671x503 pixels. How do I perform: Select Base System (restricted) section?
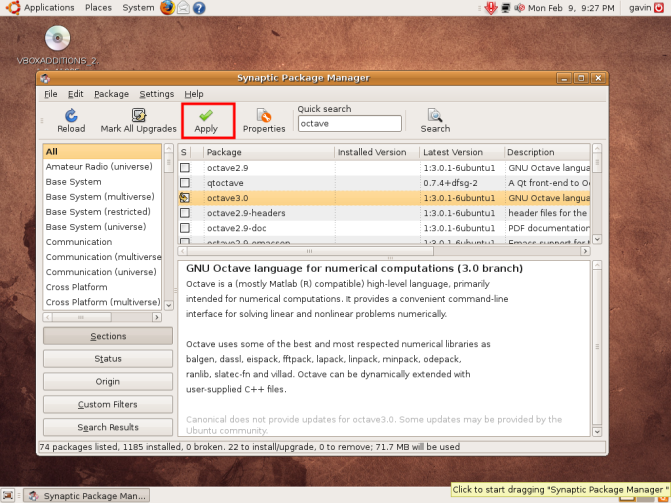(102, 212)
